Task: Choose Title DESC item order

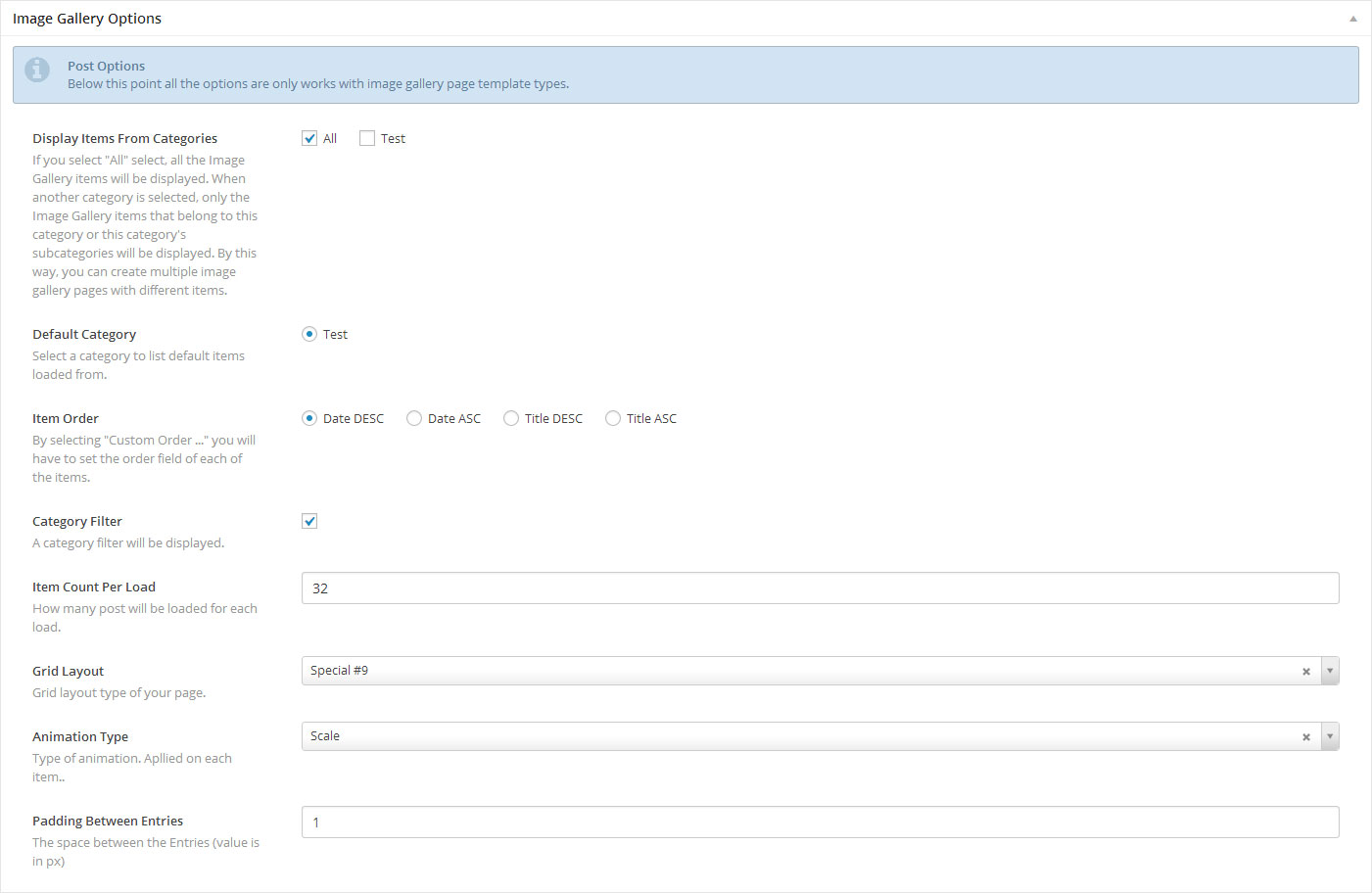Action: point(511,418)
